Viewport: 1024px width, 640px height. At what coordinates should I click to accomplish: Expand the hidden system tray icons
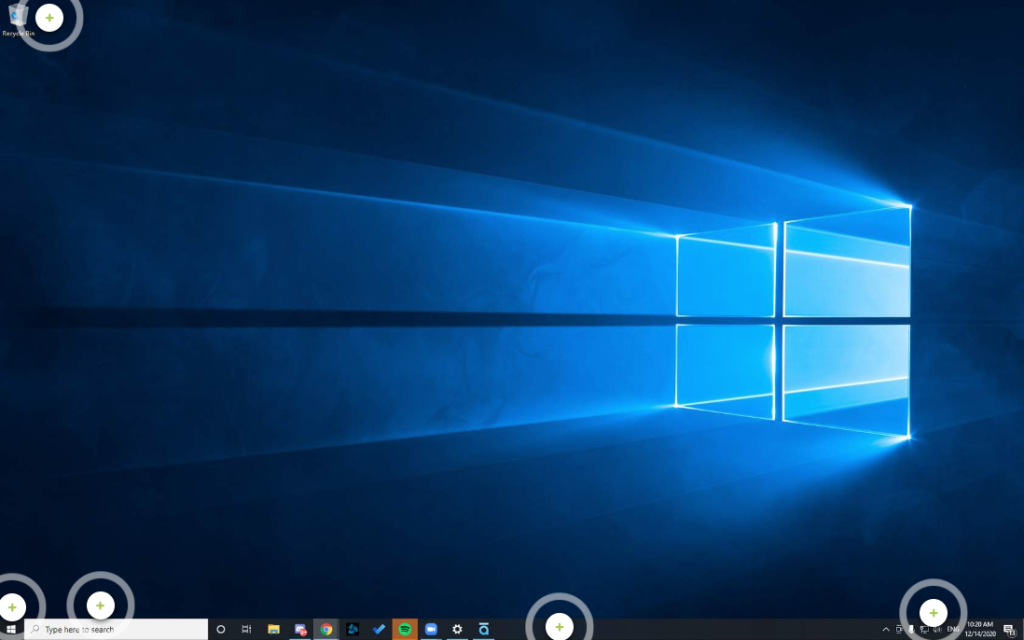pyautogui.click(x=885, y=630)
